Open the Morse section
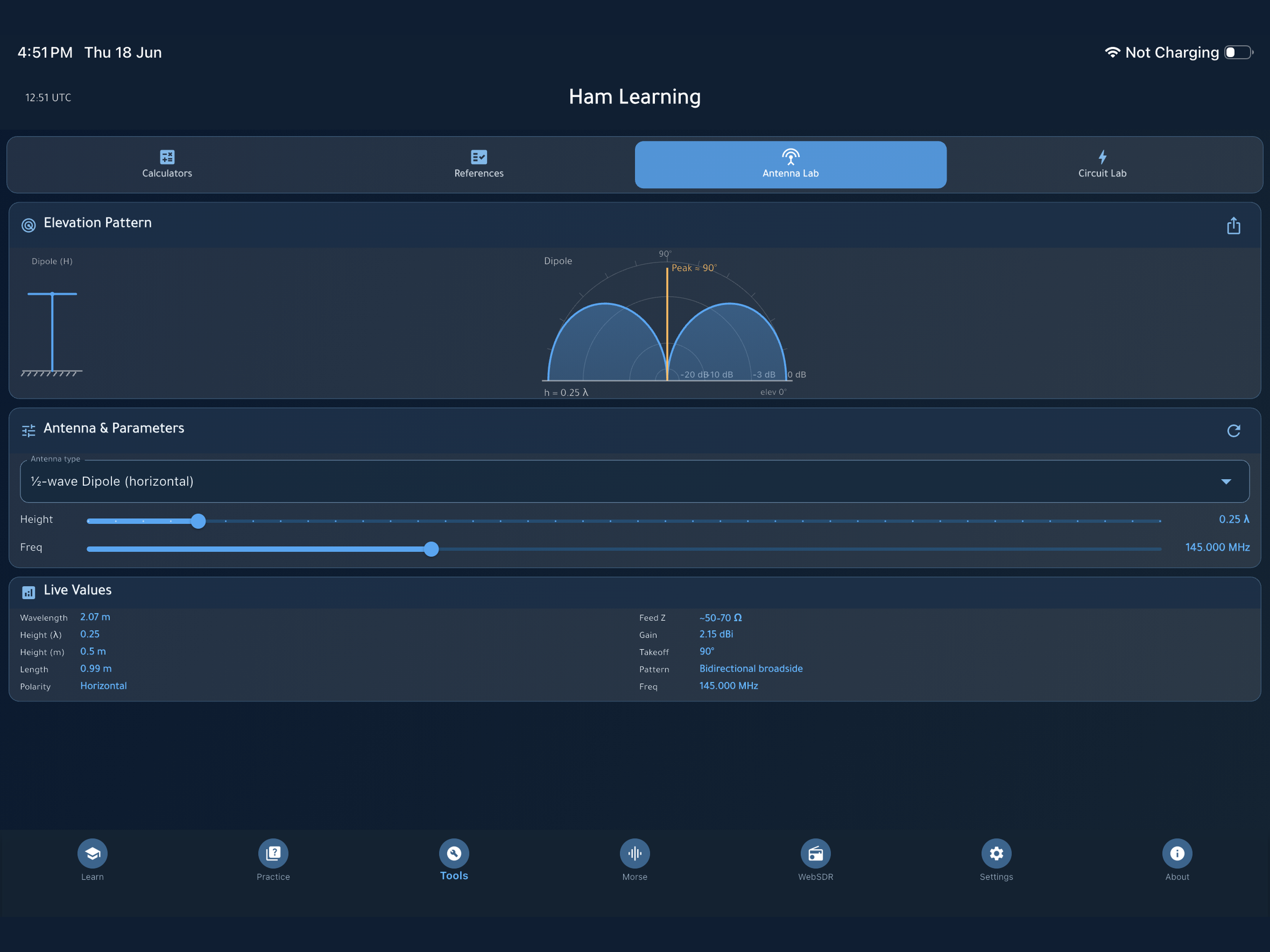 635,860
